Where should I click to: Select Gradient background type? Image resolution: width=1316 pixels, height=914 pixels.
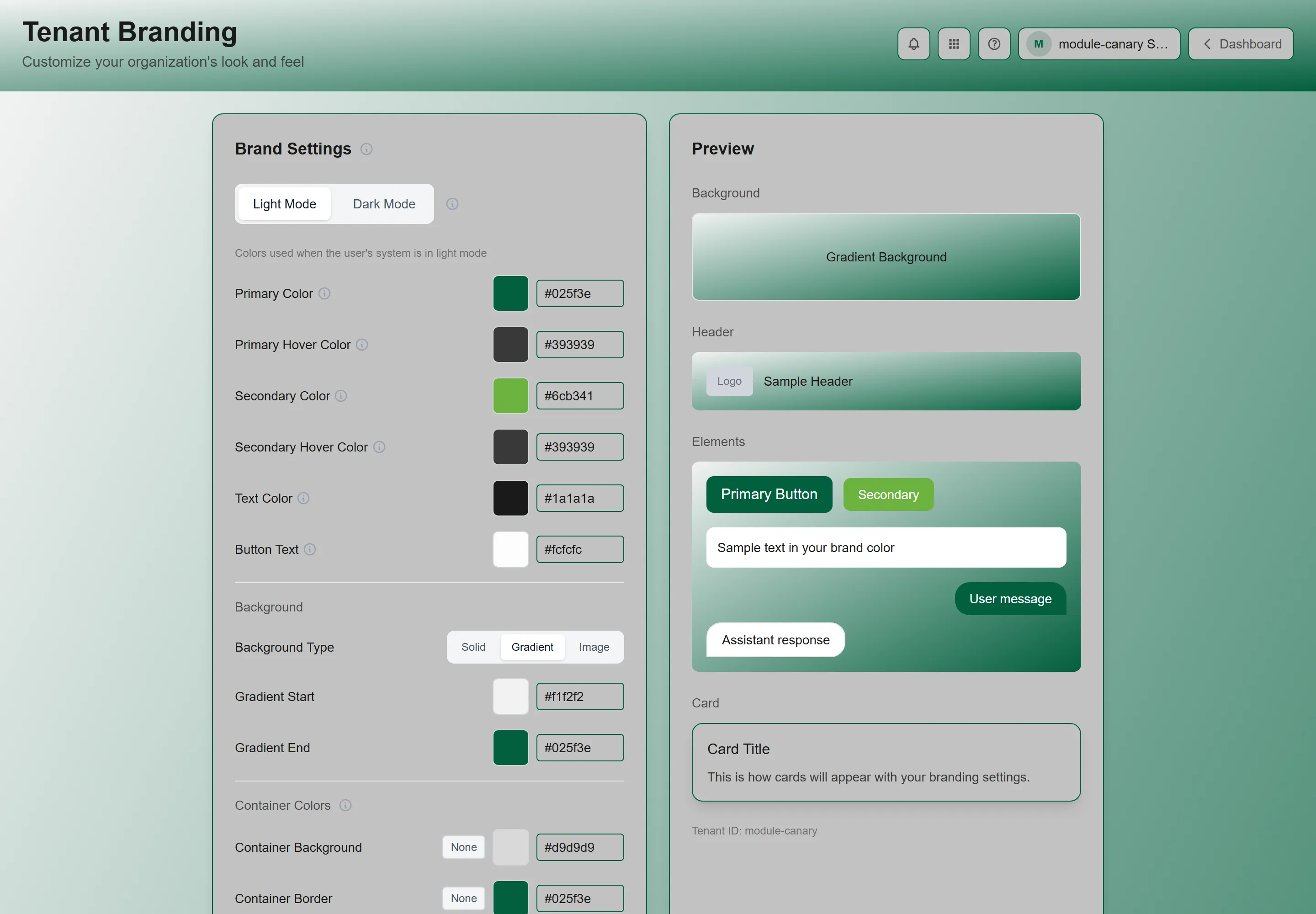533,647
